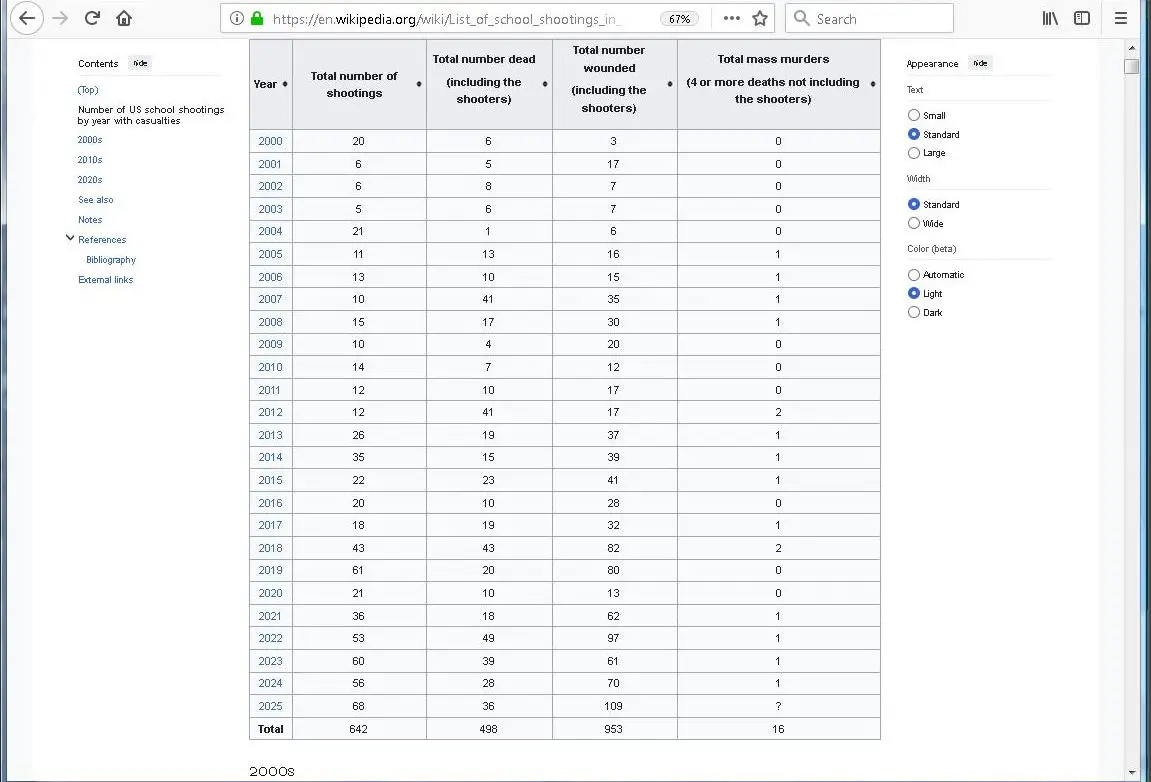Screen dimensions: 1151x782
Task: Sort table by Year column arrows
Action: click(285, 84)
